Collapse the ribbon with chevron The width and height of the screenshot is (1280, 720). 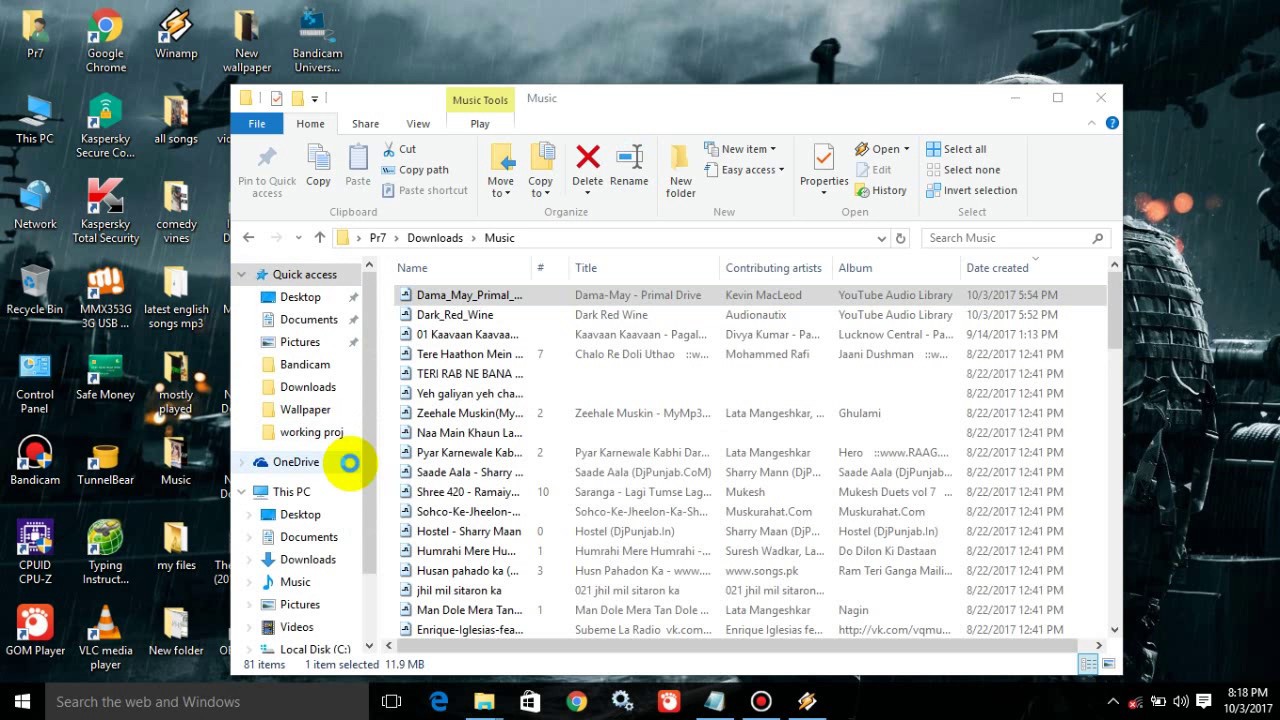(1092, 123)
